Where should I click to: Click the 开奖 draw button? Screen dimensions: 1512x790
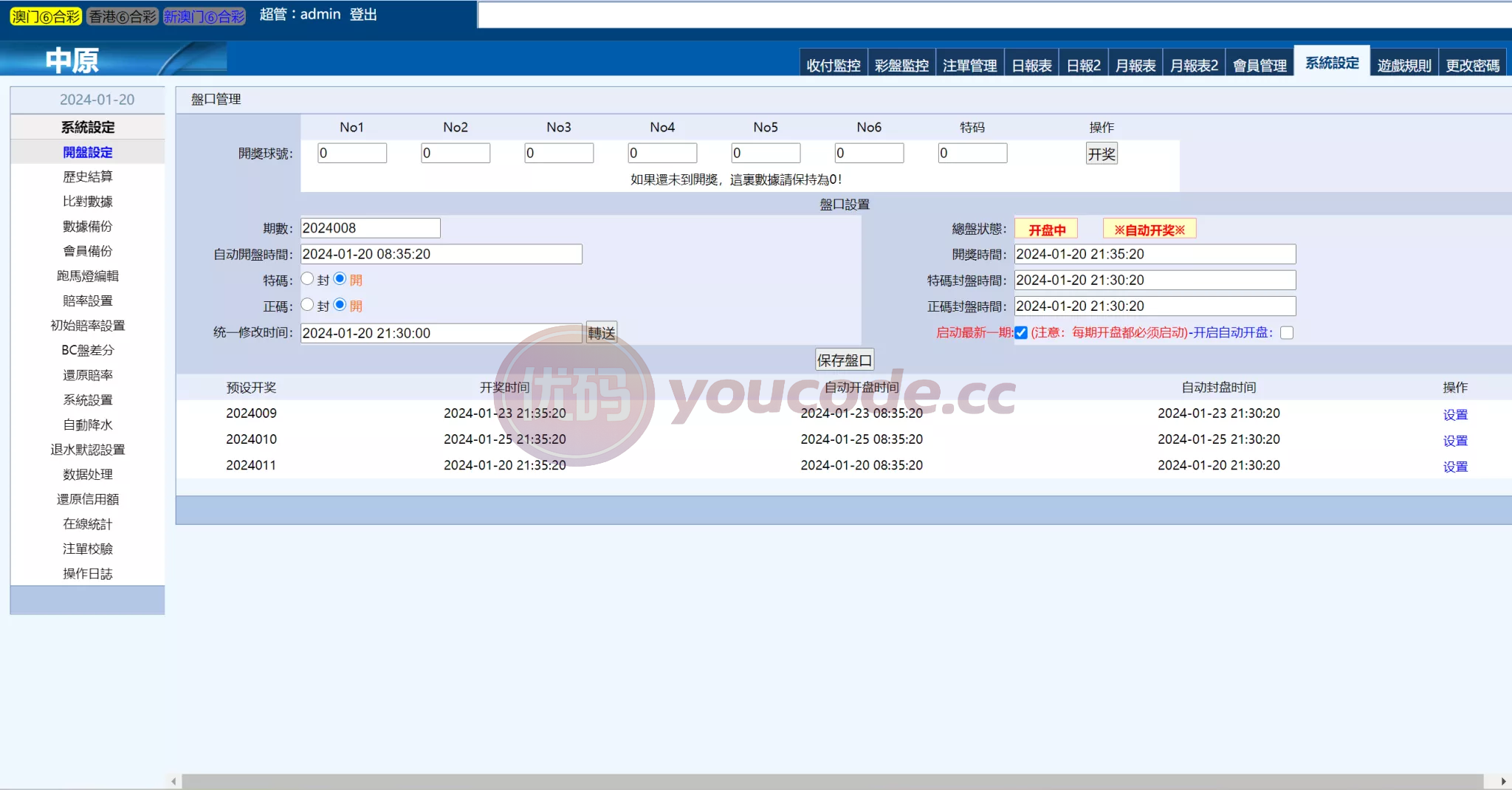pos(1102,154)
